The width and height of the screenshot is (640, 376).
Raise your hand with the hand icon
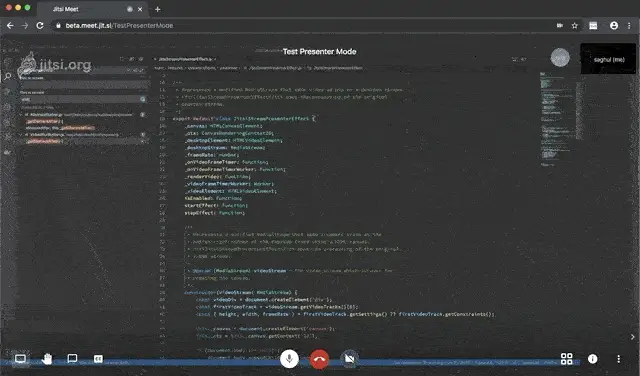47,359
